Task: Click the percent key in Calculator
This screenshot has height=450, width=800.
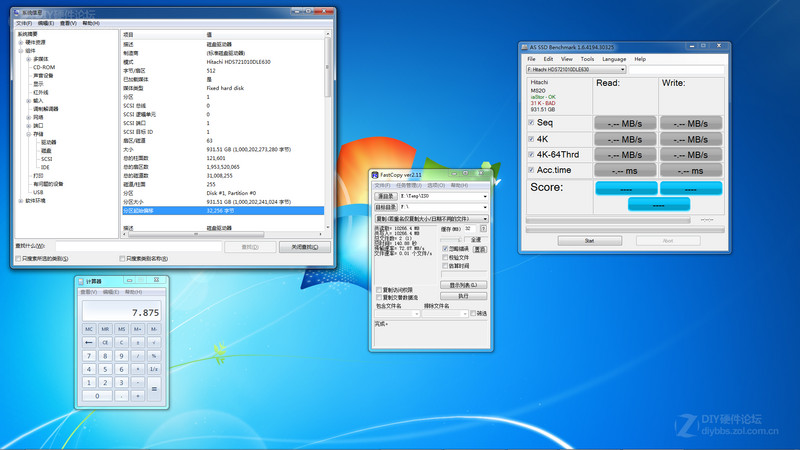Action: [154, 355]
